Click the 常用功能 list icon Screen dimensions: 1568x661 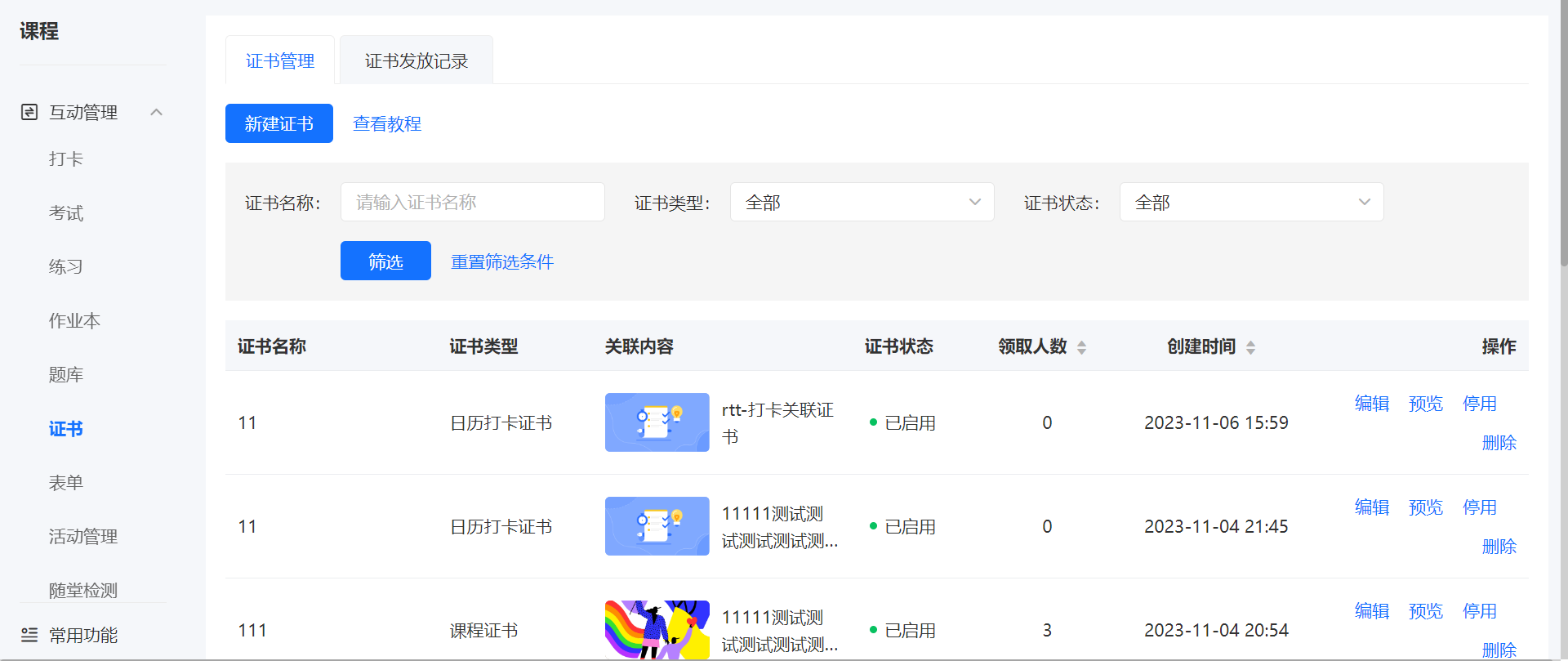click(x=29, y=635)
